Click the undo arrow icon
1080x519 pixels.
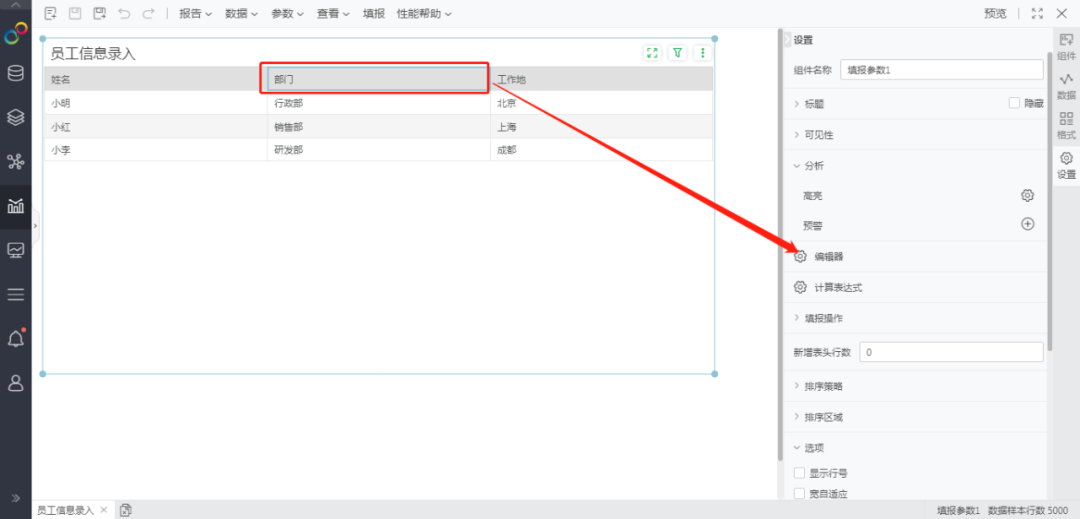pos(124,13)
